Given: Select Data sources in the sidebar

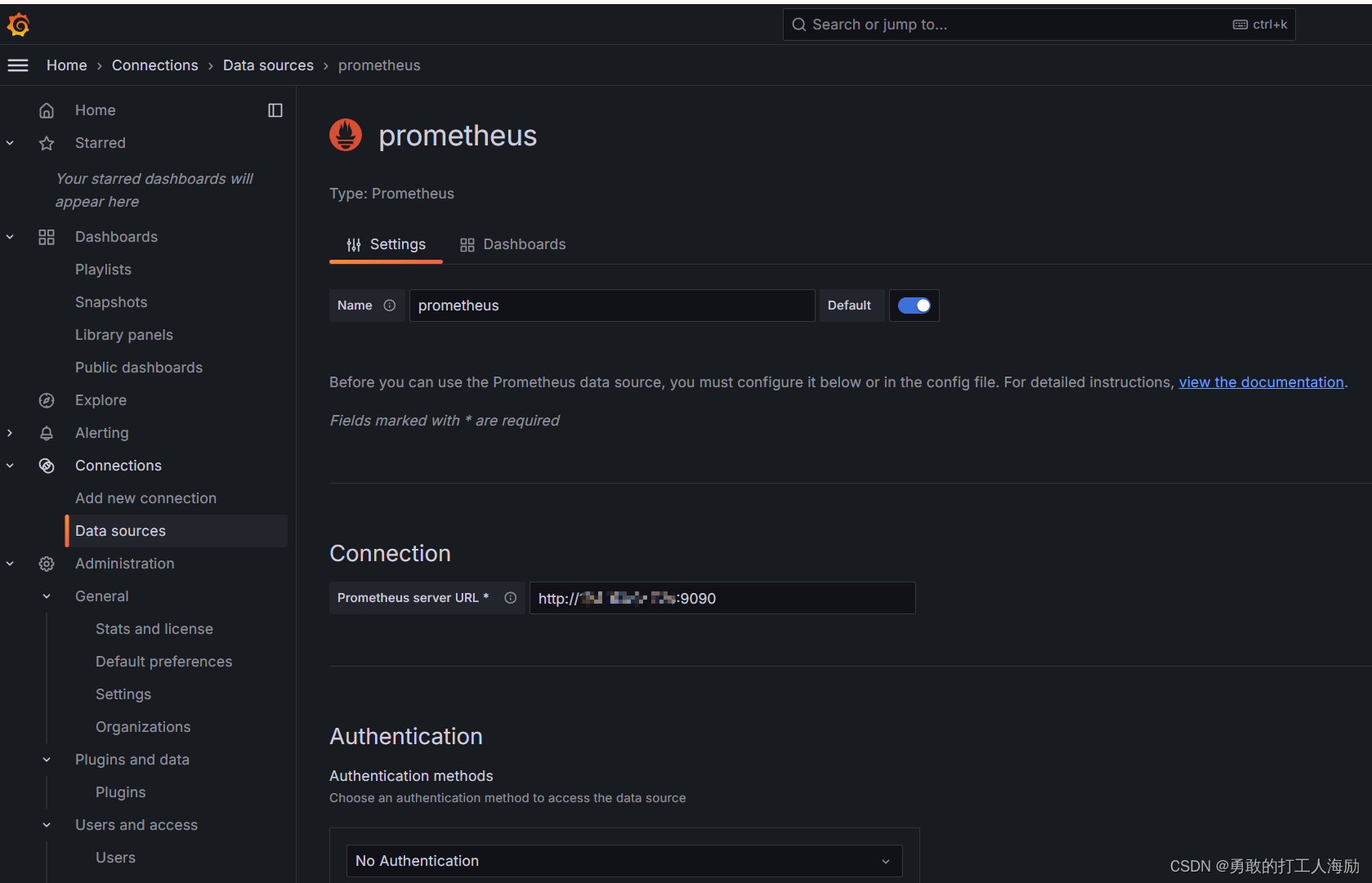Looking at the screenshot, I should [x=177, y=531].
